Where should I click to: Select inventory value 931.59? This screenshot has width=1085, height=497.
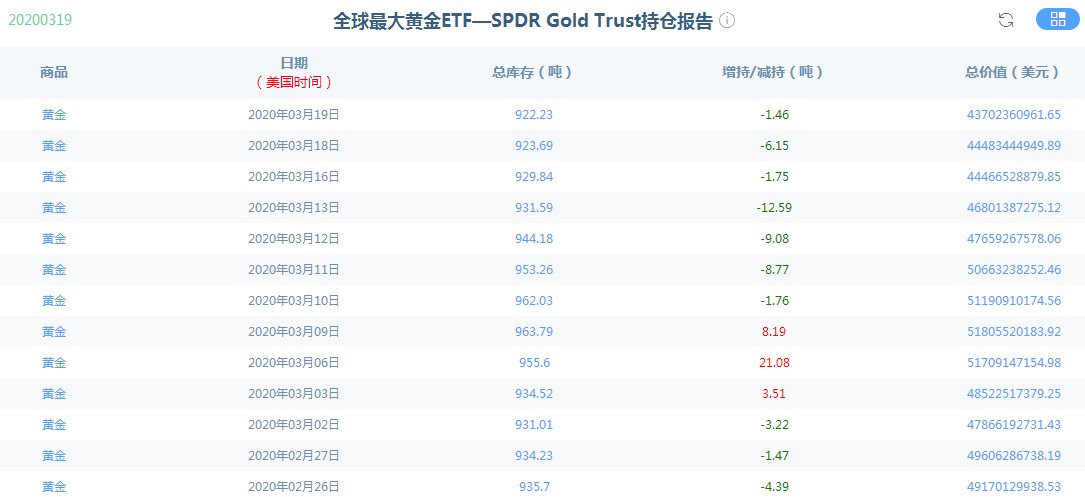[x=534, y=208]
